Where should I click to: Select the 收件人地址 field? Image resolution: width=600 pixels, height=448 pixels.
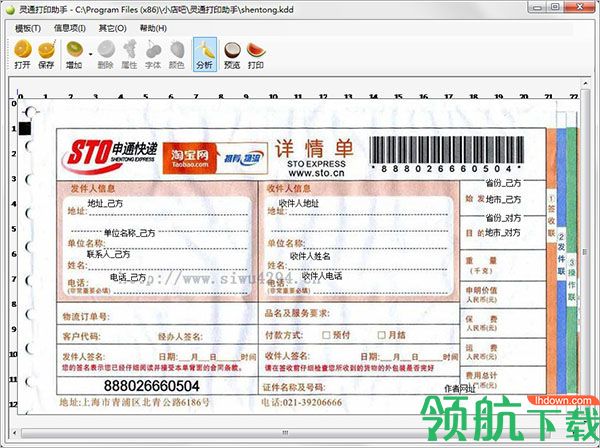pos(299,203)
